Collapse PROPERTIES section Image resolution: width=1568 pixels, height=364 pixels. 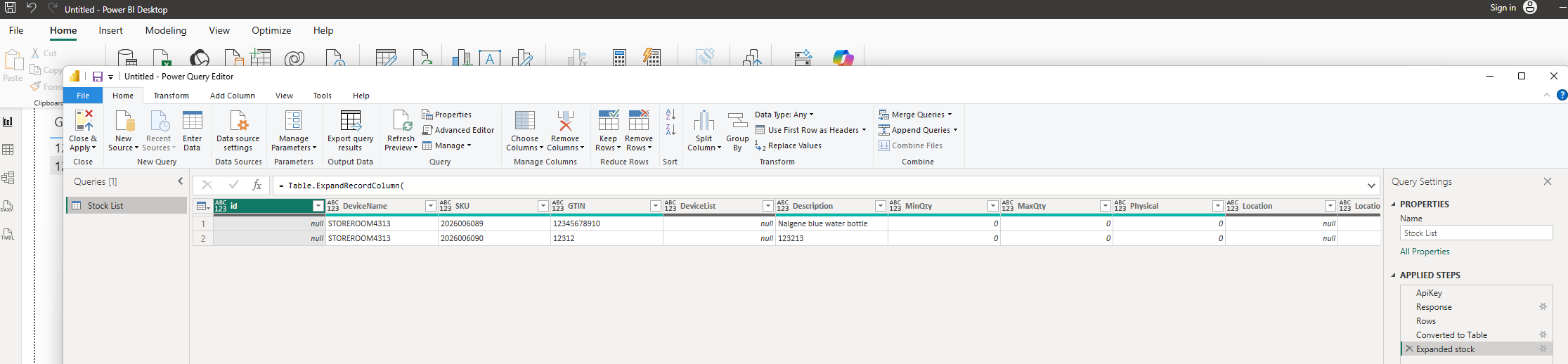pyautogui.click(x=1394, y=204)
